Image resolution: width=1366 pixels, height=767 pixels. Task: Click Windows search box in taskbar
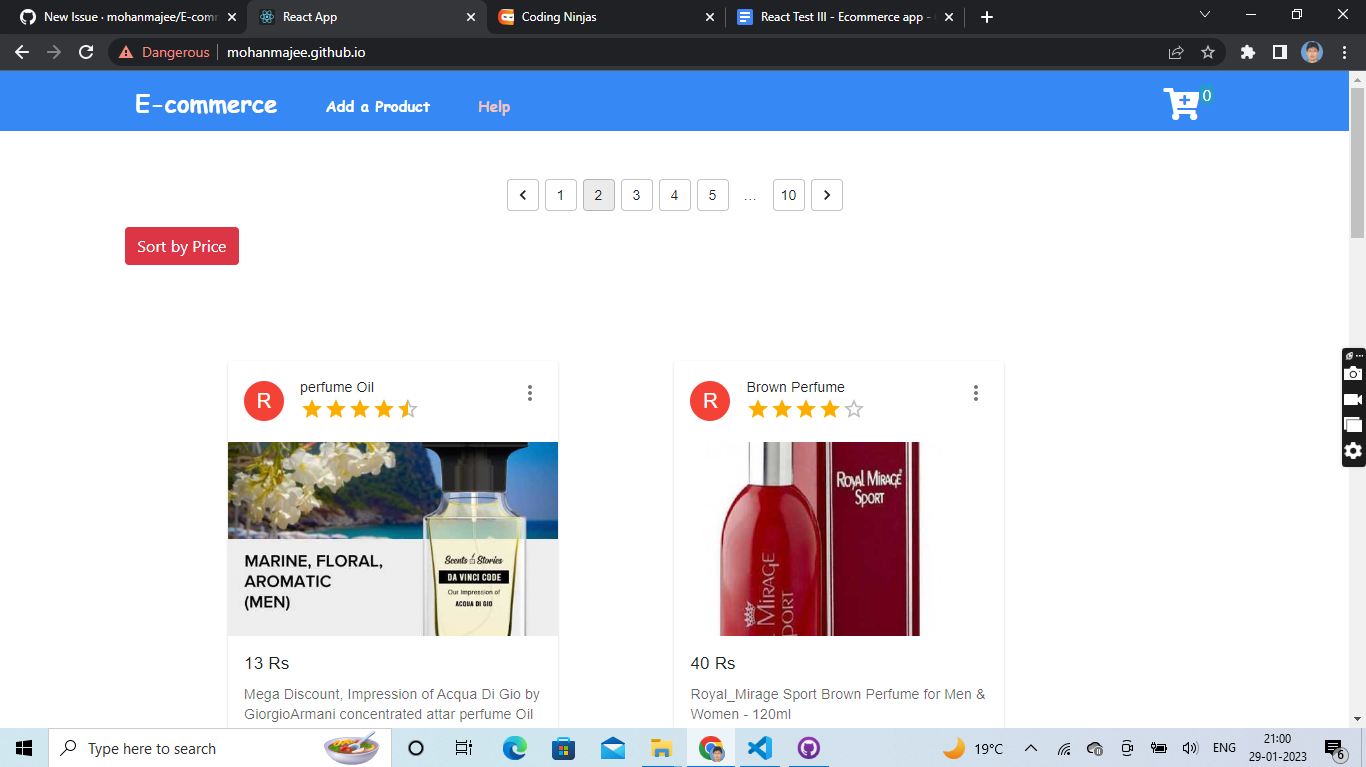tap(218, 748)
